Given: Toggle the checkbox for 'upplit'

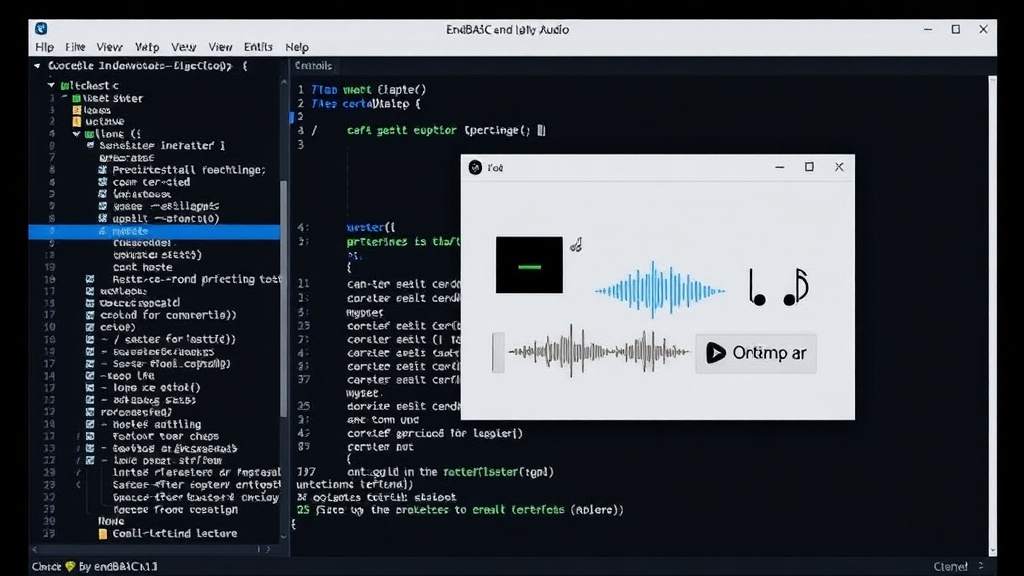Looking at the screenshot, I should (103, 218).
